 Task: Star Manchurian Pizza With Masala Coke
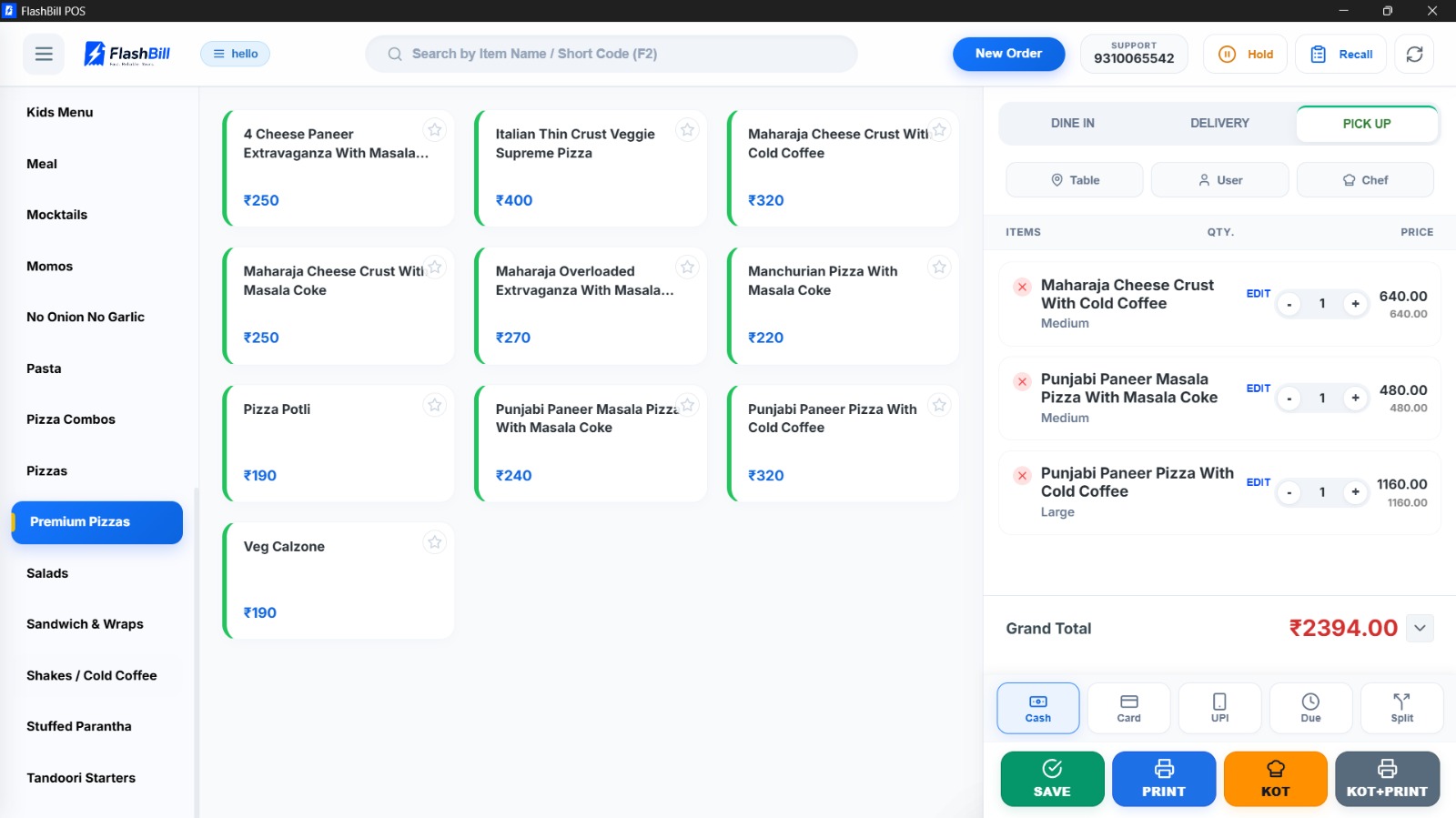coord(939,268)
